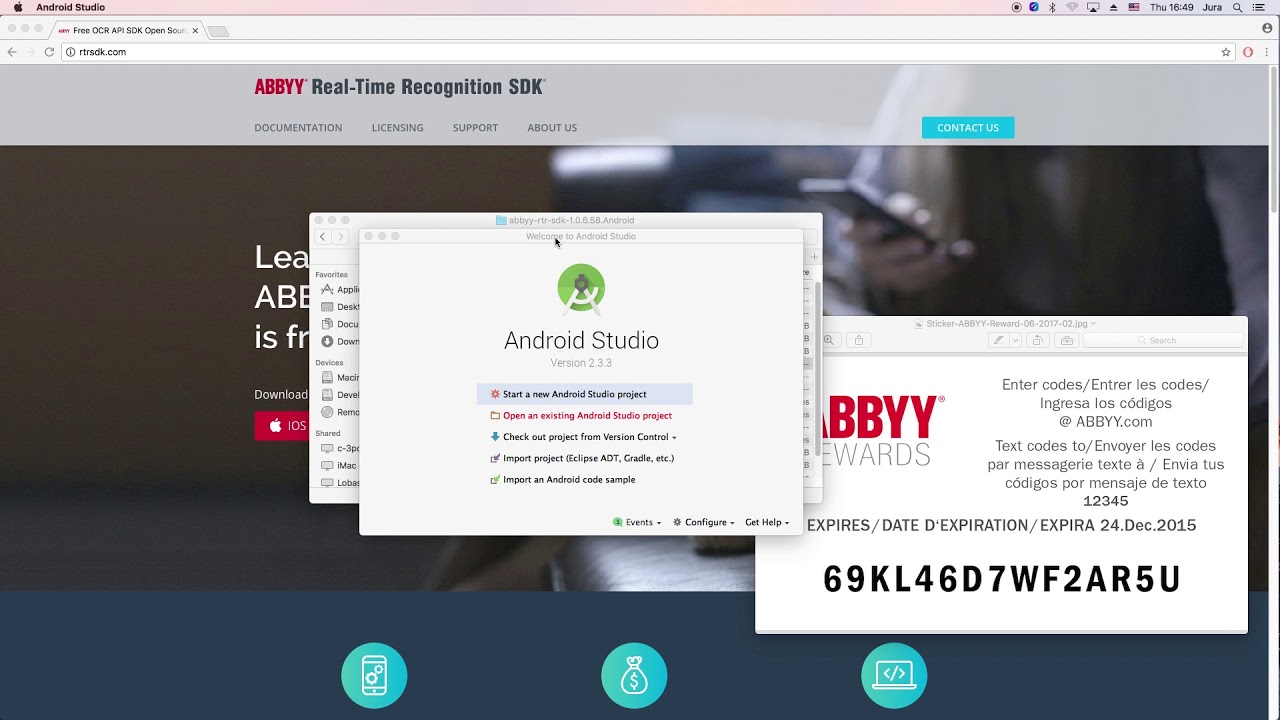This screenshot has height=720, width=1280.
Task: Open the Events dropdown
Action: click(x=637, y=522)
